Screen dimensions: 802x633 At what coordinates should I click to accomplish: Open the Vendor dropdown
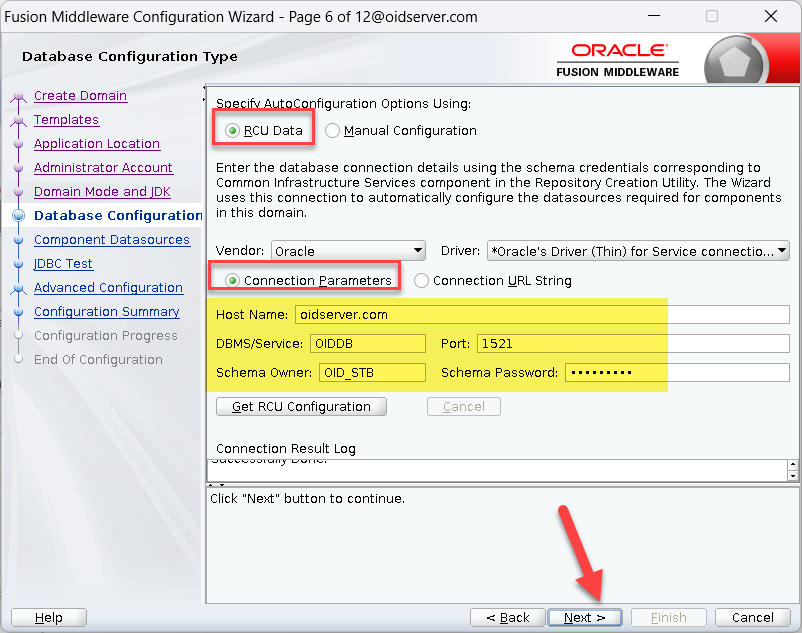point(348,251)
